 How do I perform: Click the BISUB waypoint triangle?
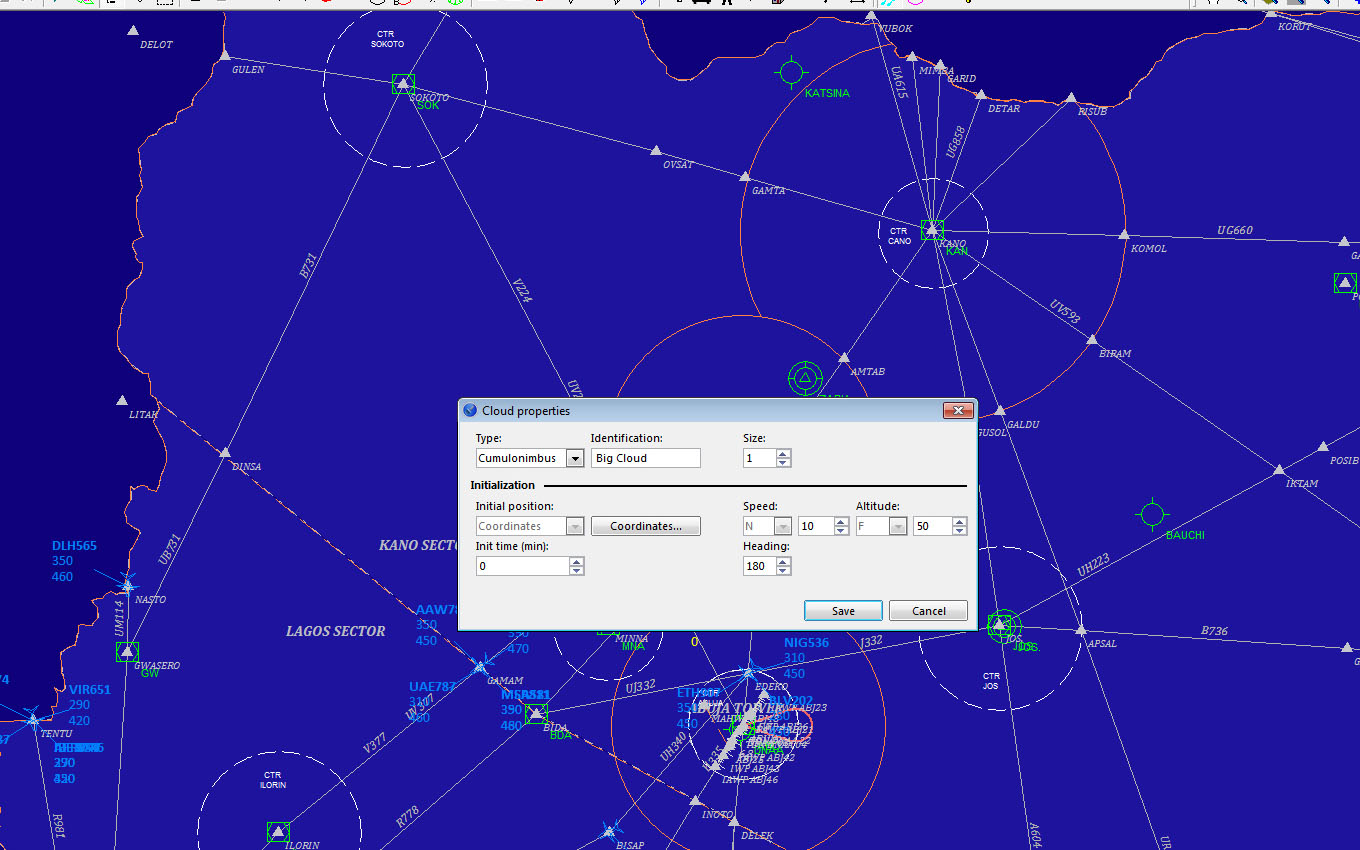[1071, 98]
